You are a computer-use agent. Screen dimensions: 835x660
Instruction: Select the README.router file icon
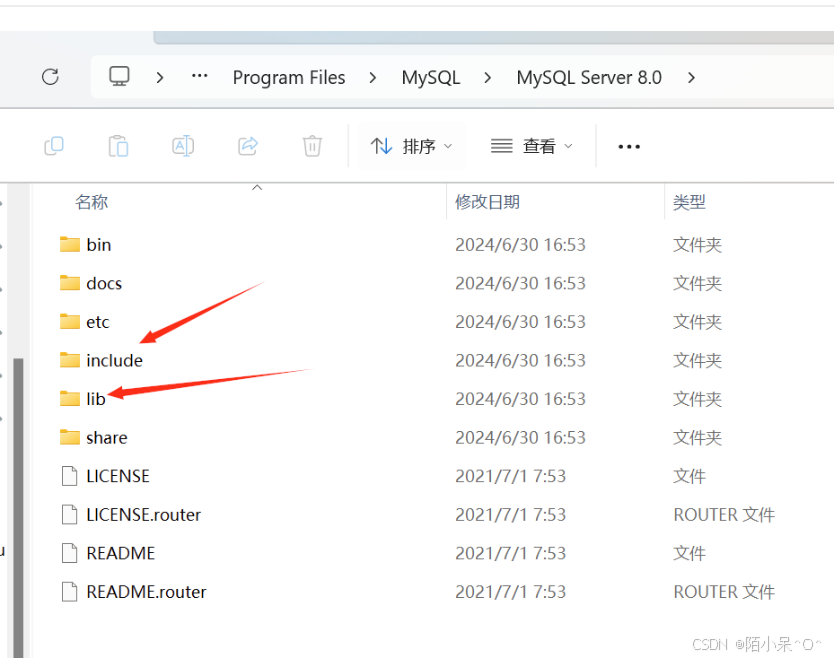click(x=69, y=592)
